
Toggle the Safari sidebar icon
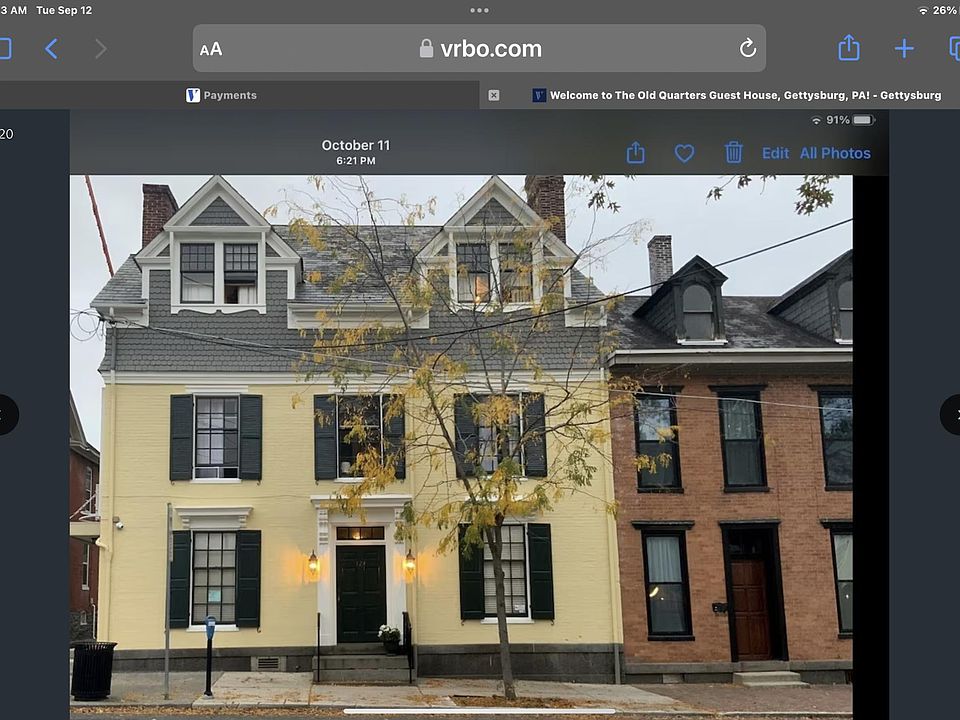5,48
